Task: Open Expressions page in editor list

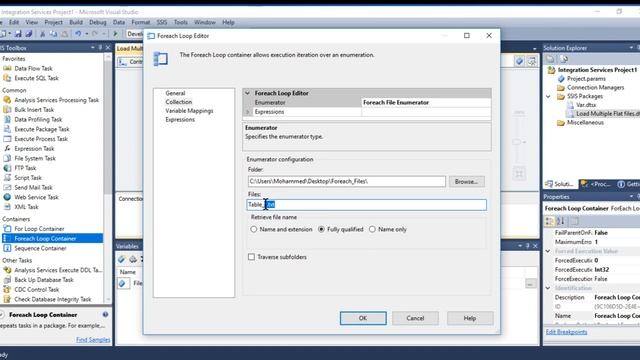Action: (x=180, y=120)
